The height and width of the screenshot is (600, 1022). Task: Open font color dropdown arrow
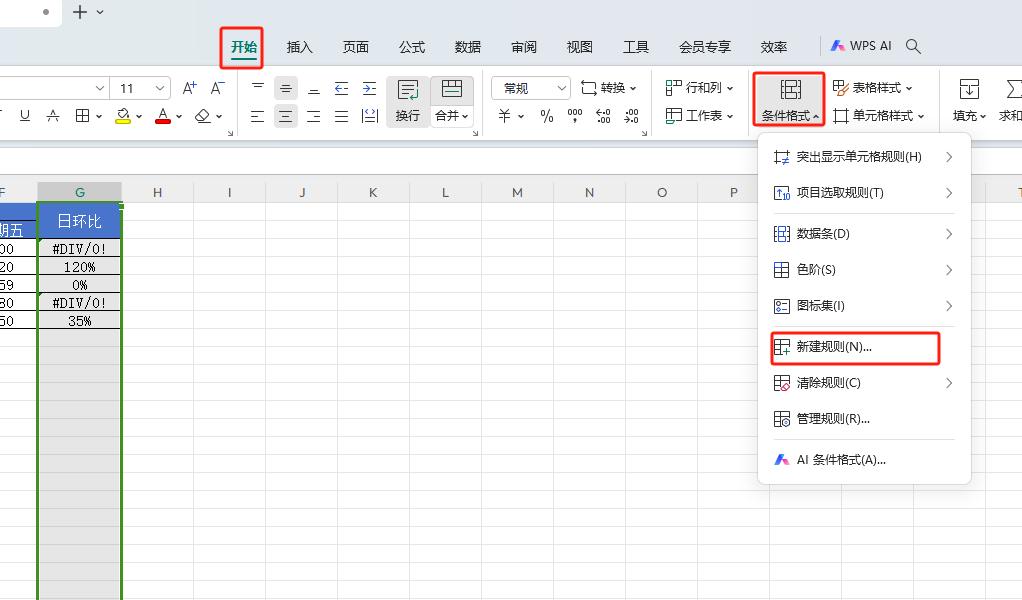[x=179, y=117]
